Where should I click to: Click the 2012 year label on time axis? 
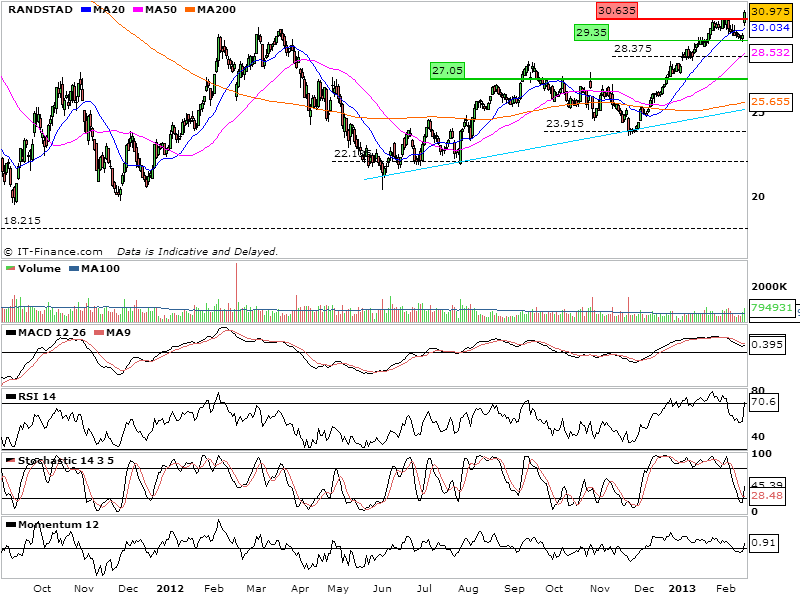[170, 589]
